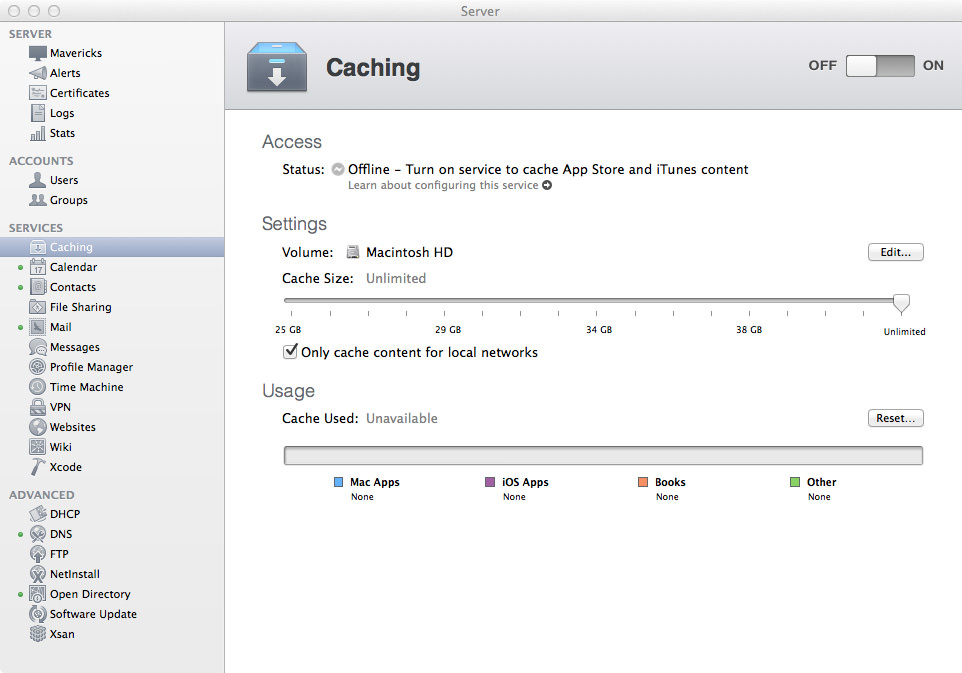Open the Certificates icon
The height and width of the screenshot is (673, 962).
tap(37, 93)
